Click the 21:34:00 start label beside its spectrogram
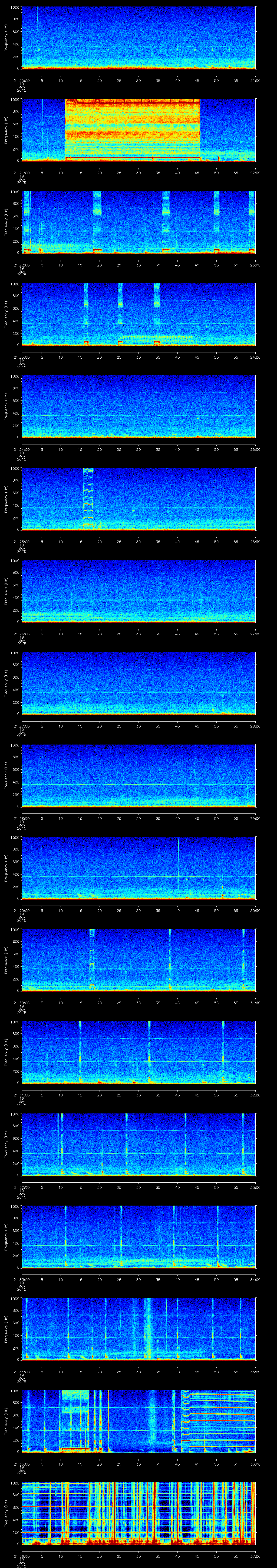Screen dimensions: 277x1568 21,1372
